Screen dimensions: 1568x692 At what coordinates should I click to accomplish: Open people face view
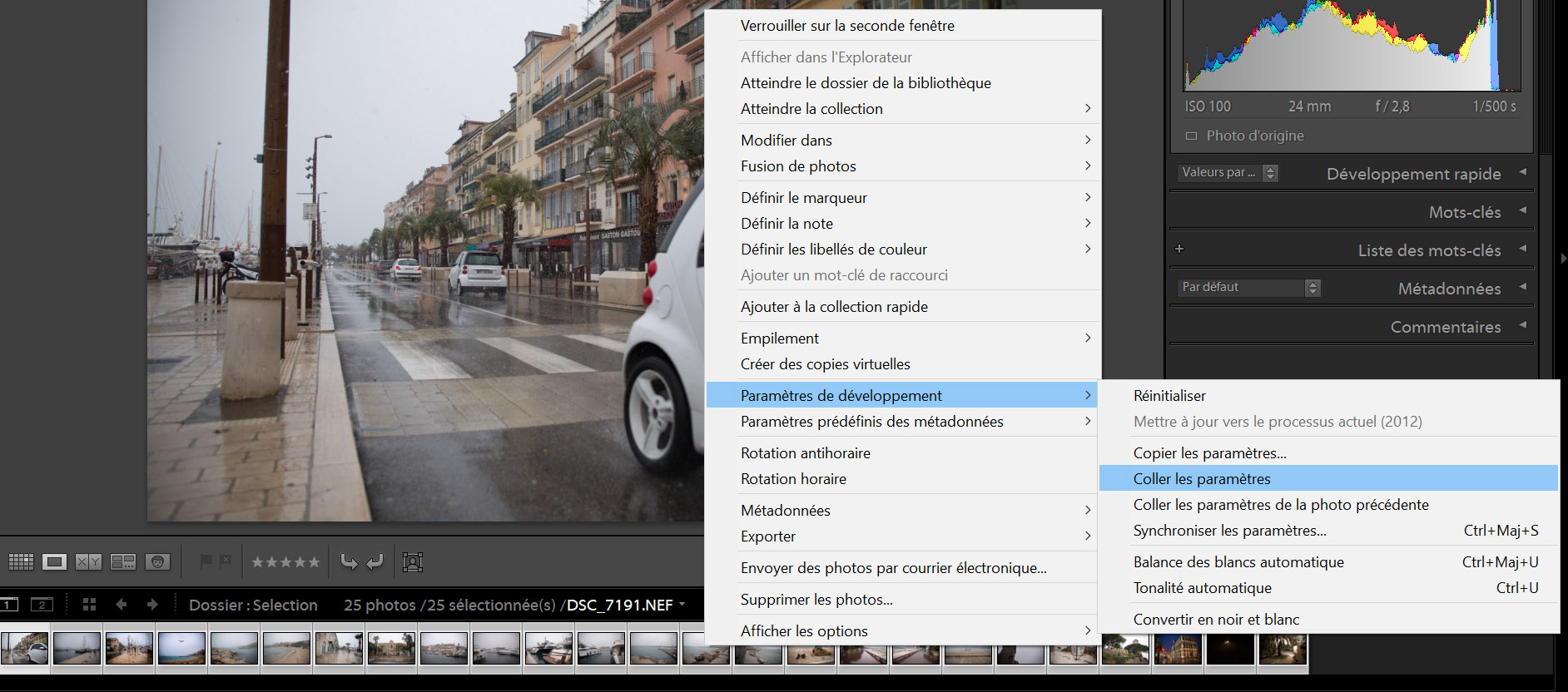[x=157, y=562]
